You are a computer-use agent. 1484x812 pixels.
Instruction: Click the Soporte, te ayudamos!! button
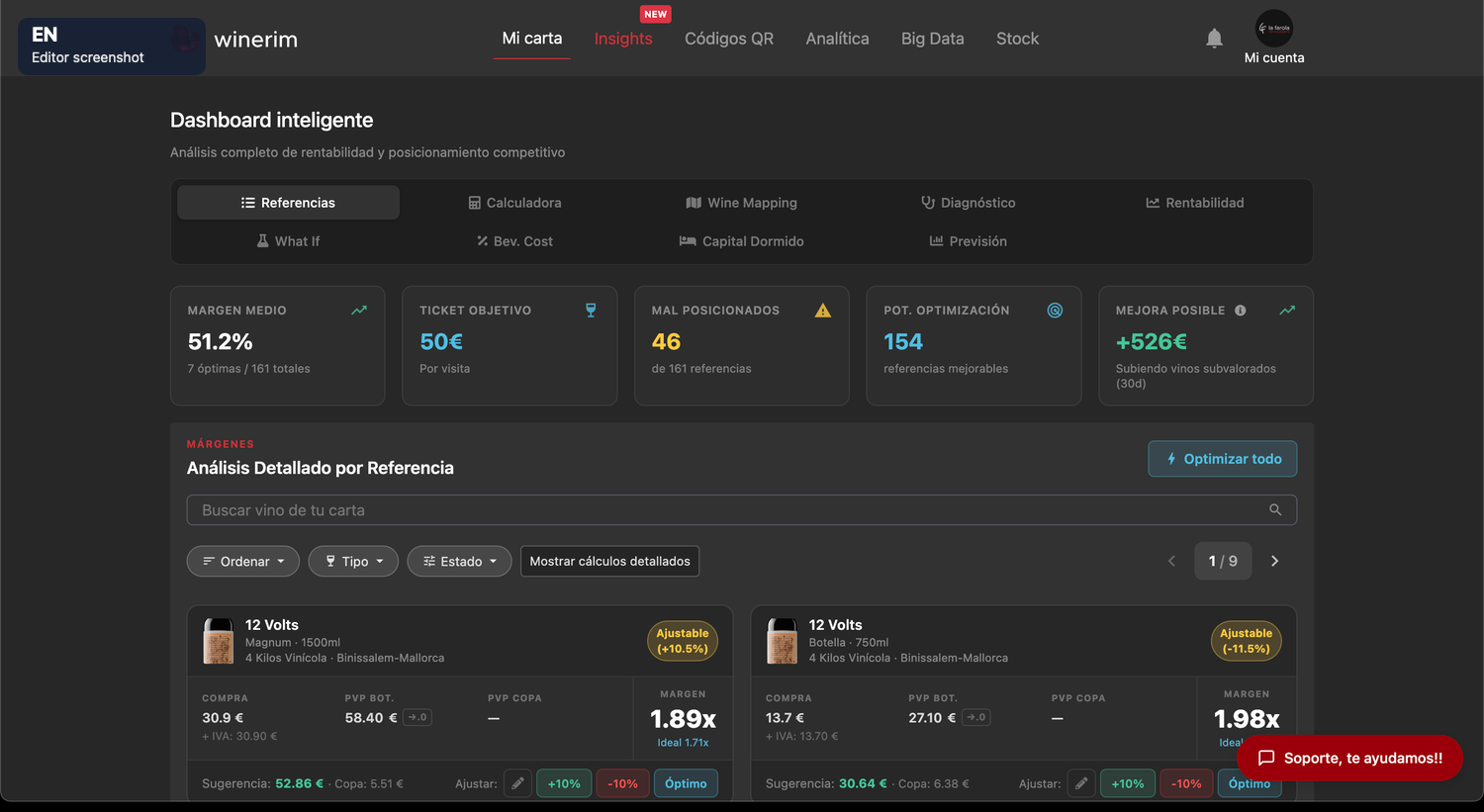tap(1349, 758)
